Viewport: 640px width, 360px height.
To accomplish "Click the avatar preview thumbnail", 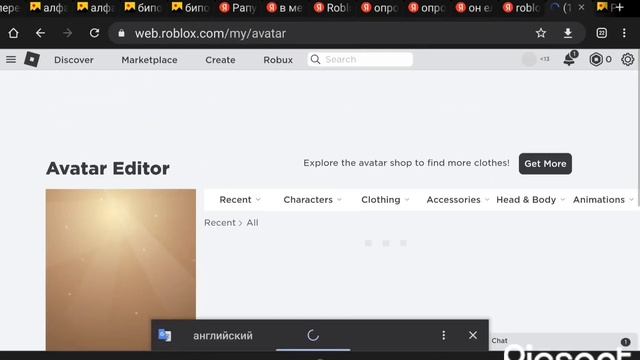I will tap(121, 269).
